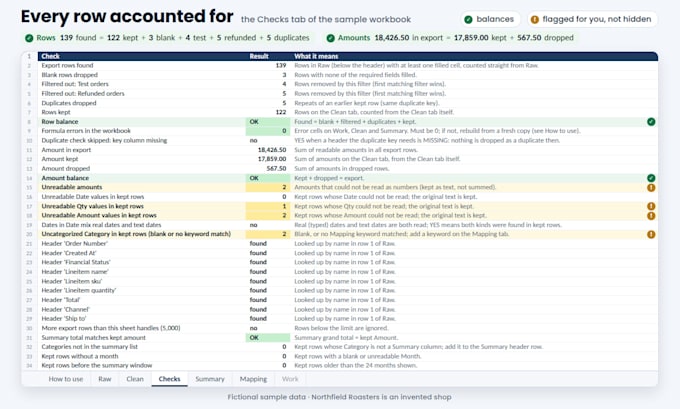This screenshot has height=409, width=680.
Task: Click the 17,859.00 result cell
Action: tap(268, 159)
